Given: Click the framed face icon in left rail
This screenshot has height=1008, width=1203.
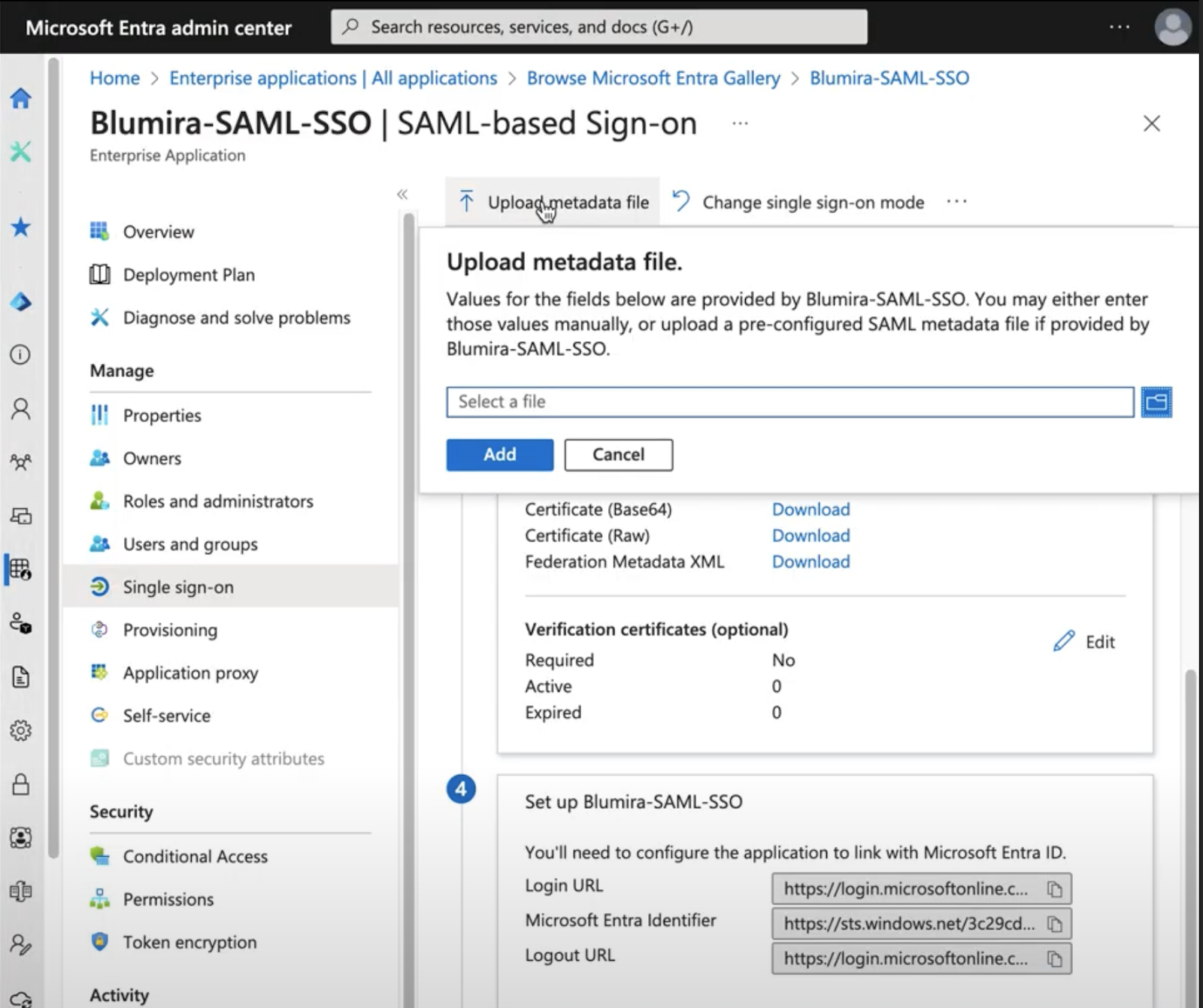Looking at the screenshot, I should pos(20,837).
